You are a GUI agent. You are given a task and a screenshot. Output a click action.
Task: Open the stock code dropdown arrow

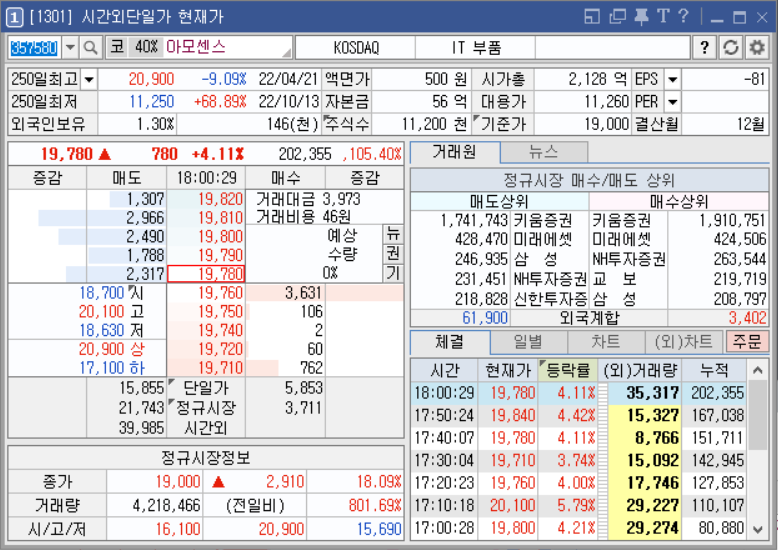(70, 48)
